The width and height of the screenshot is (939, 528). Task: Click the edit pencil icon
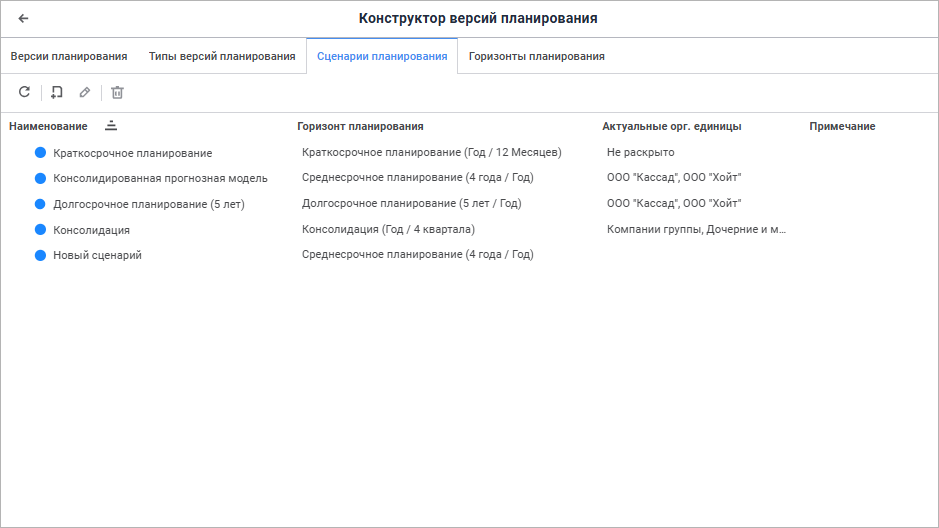click(85, 92)
